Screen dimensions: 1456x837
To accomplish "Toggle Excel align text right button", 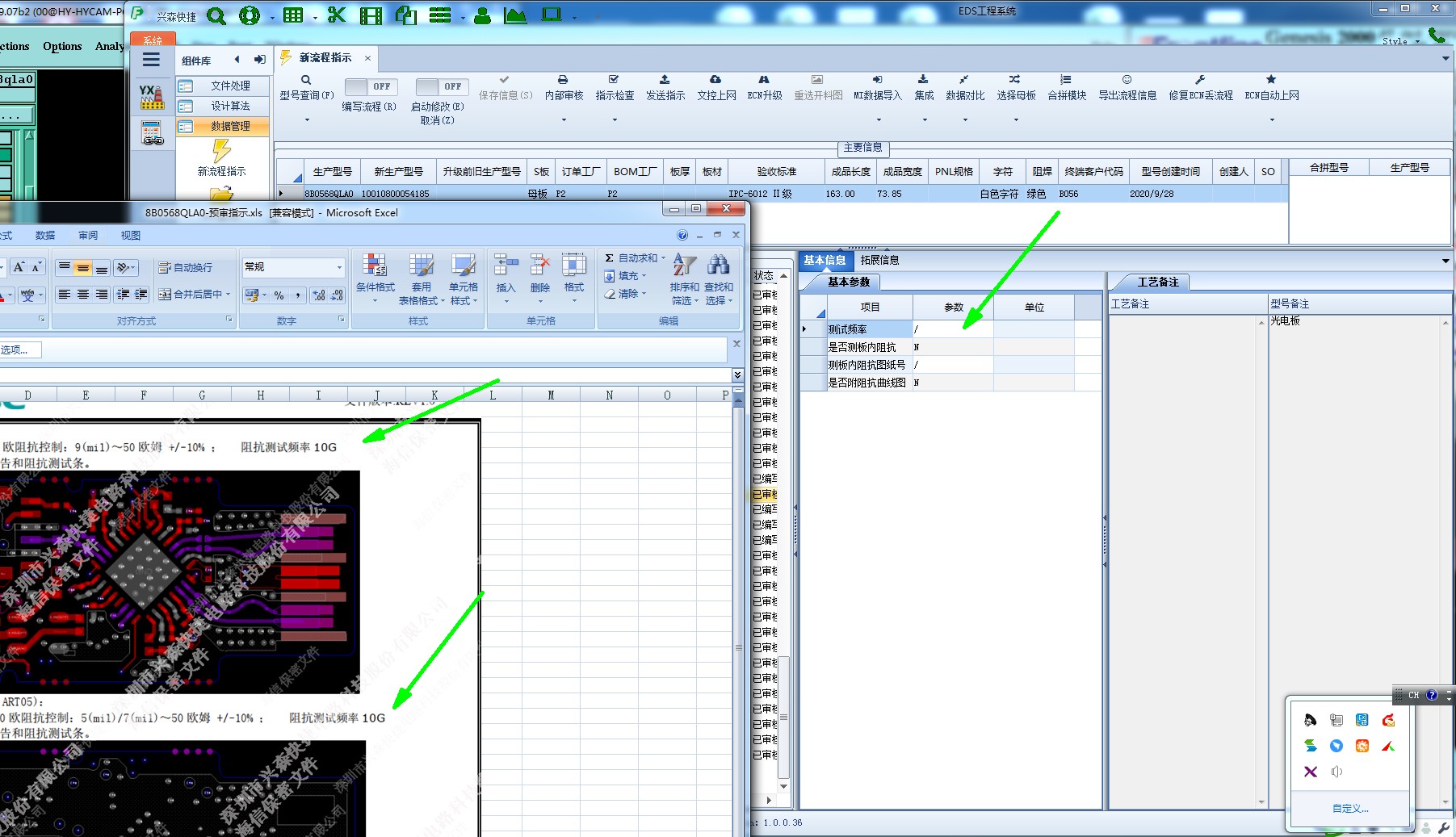I will pyautogui.click(x=101, y=295).
